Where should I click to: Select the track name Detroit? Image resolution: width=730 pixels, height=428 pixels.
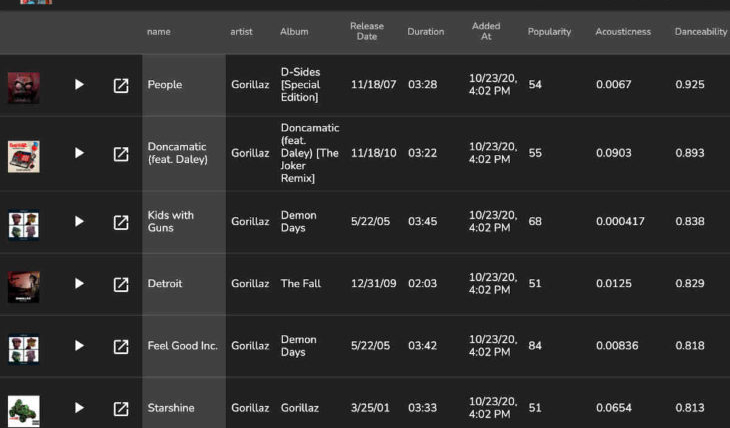click(x=165, y=284)
